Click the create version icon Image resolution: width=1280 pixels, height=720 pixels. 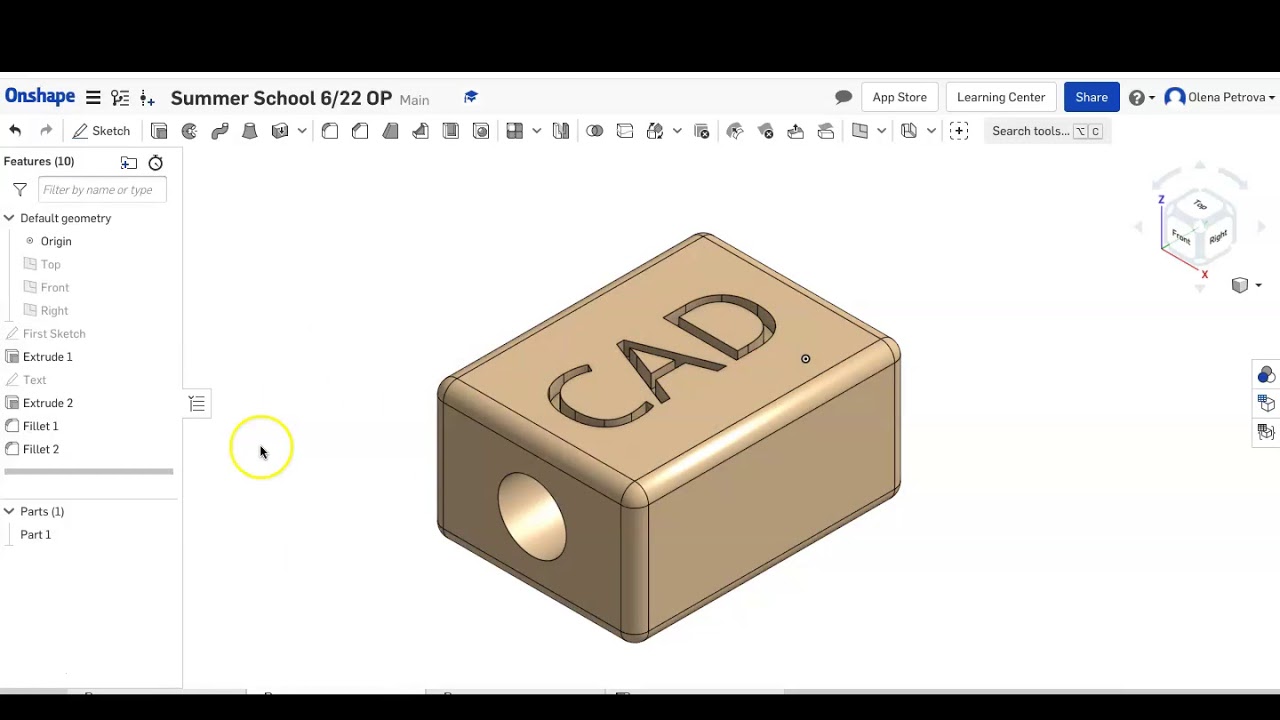coord(147,97)
